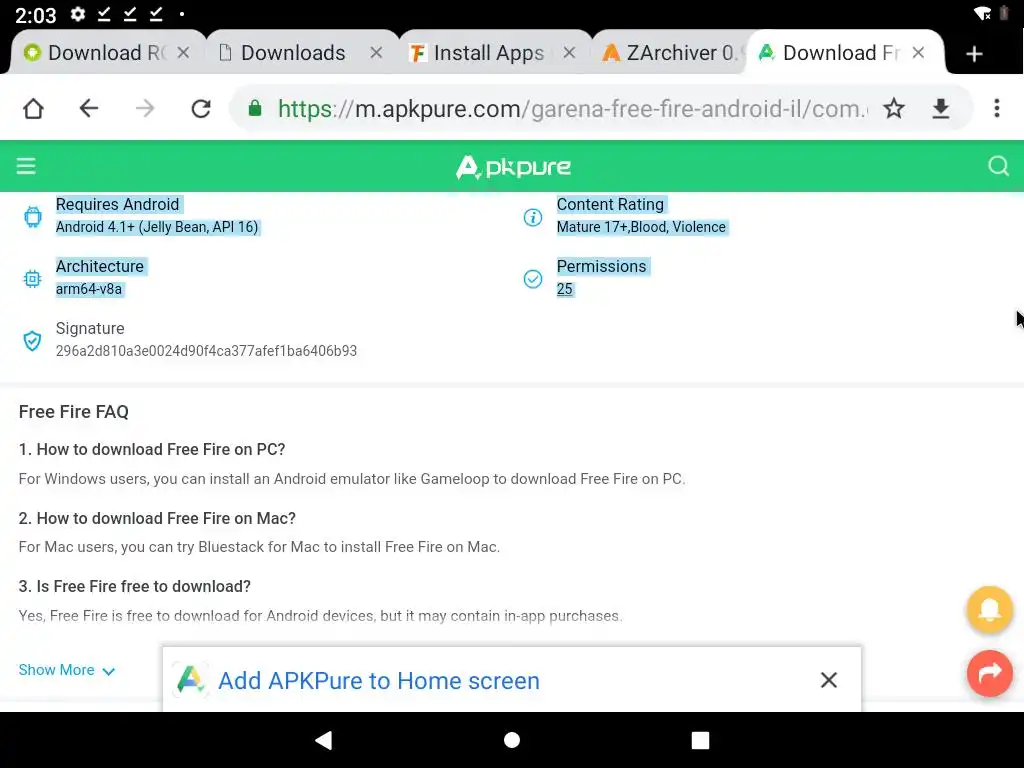Click the Permissions checkmark icon

pos(533,279)
